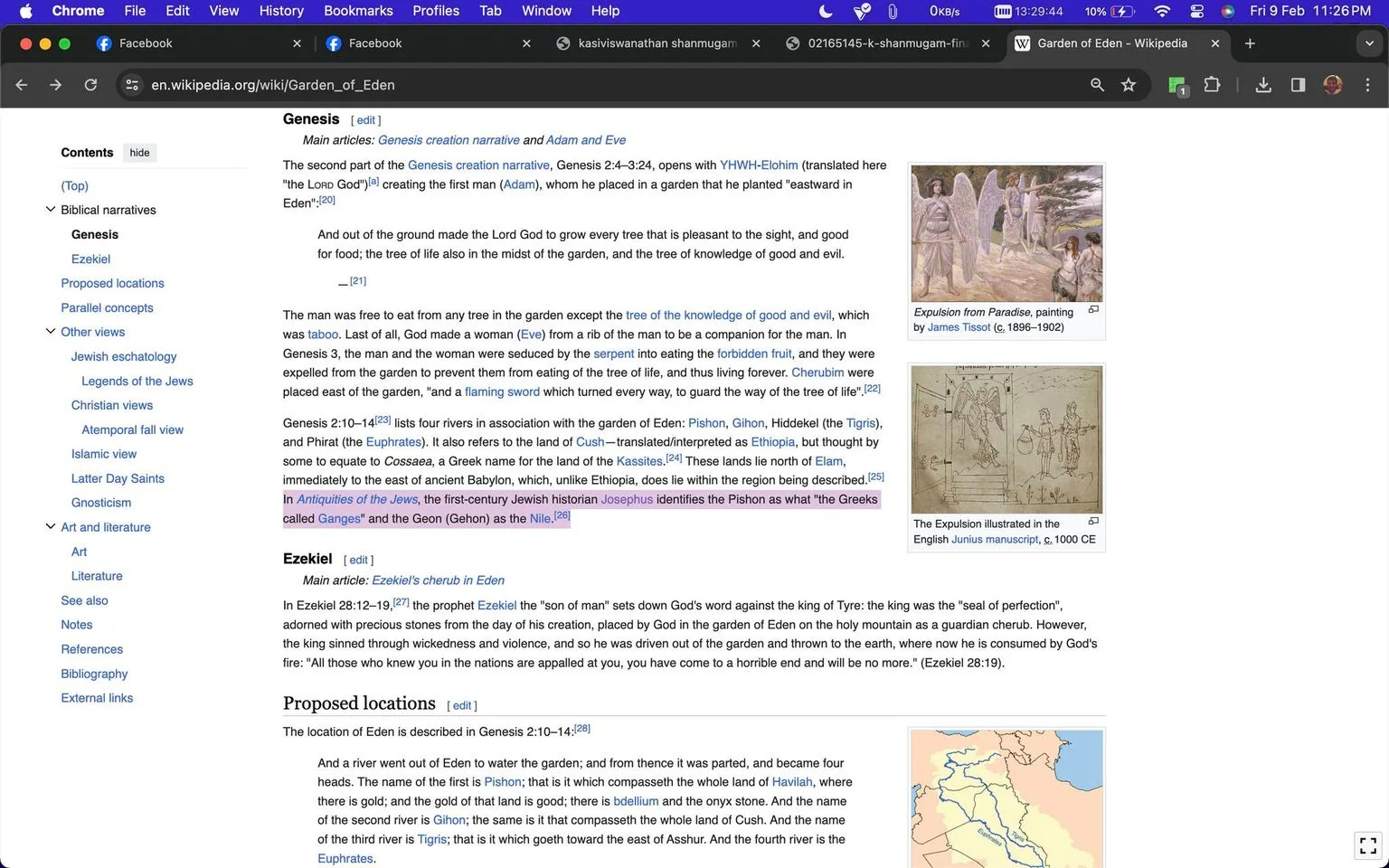
Task: Open the Chrome three-dot menu
Action: pyautogui.click(x=1367, y=85)
